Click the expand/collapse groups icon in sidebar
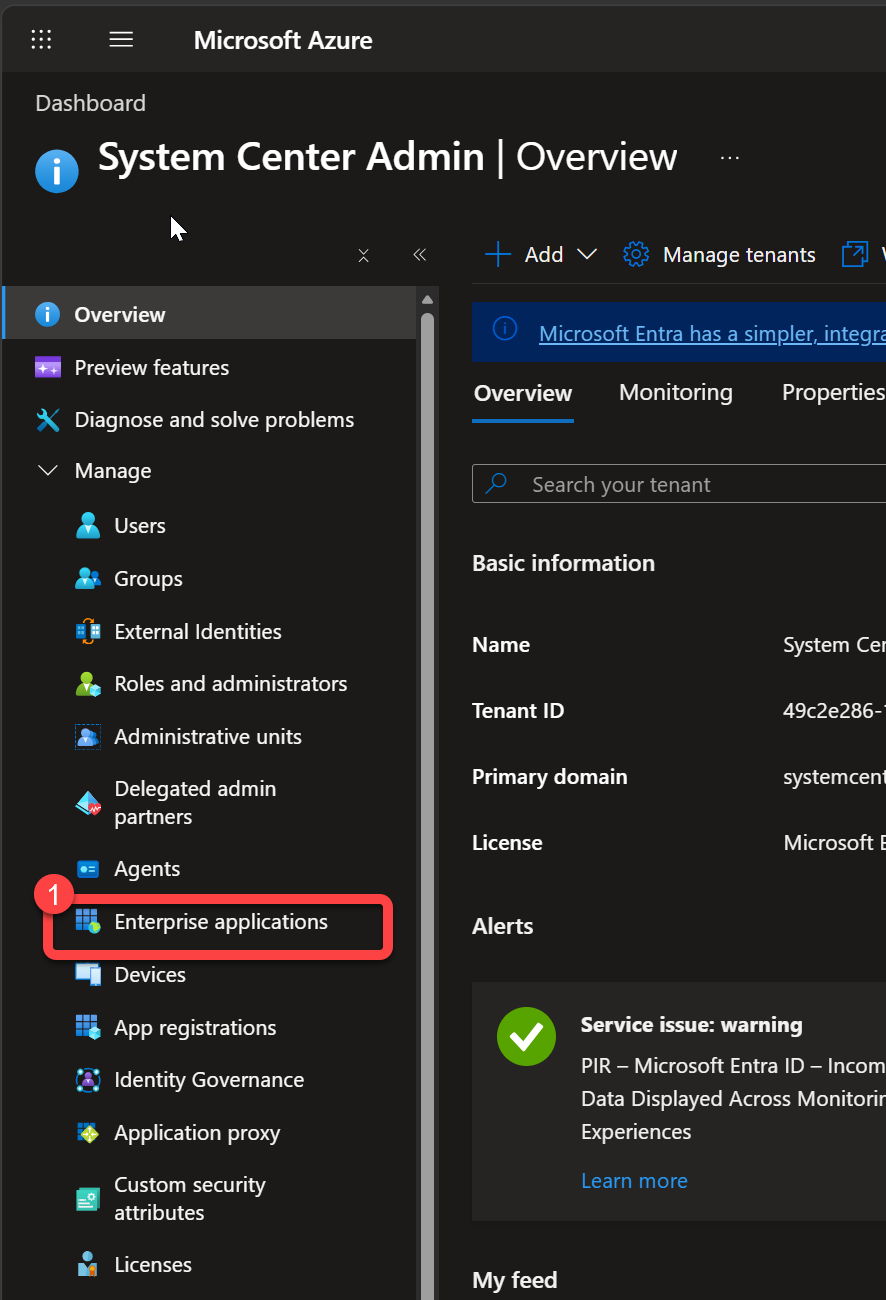 pos(364,255)
